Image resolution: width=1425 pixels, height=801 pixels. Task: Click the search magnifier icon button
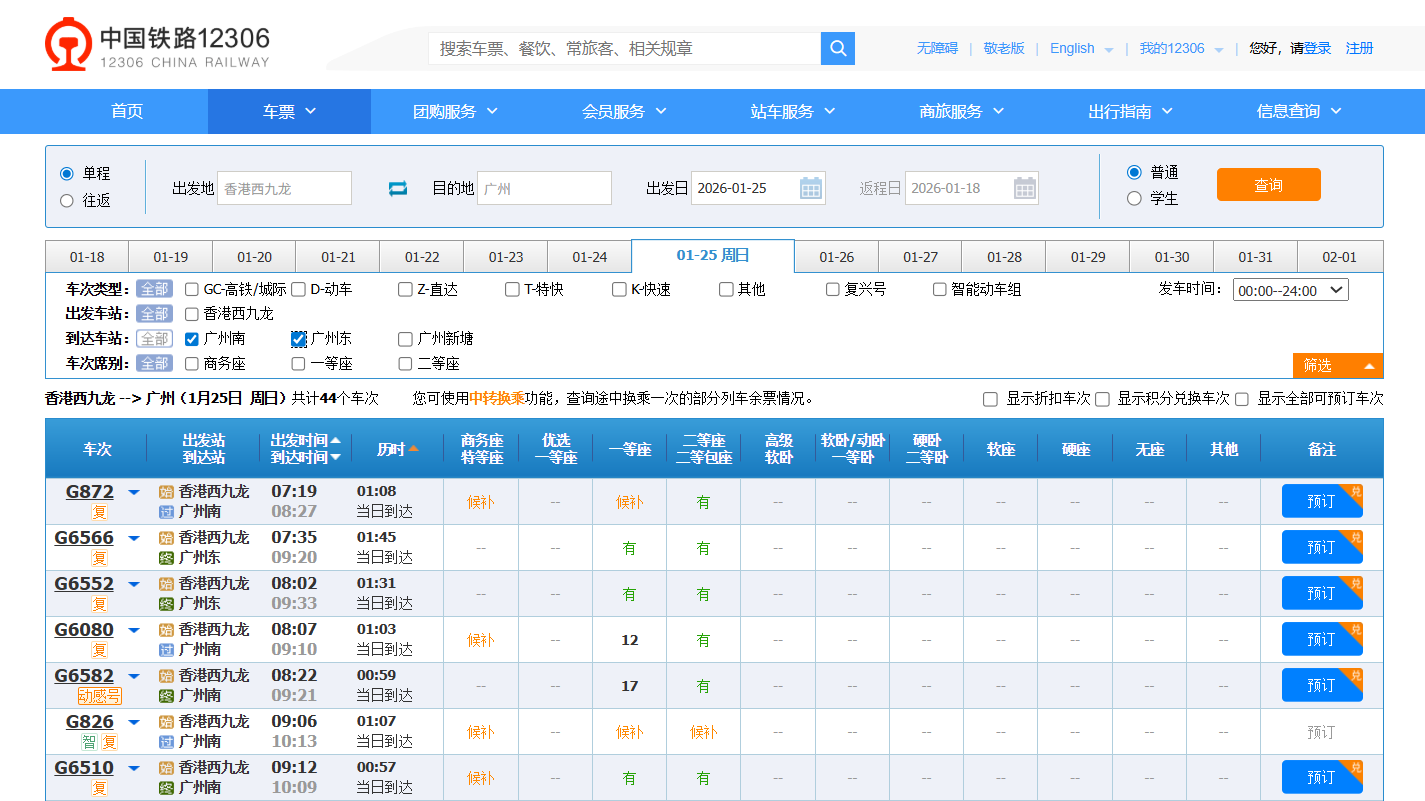838,48
